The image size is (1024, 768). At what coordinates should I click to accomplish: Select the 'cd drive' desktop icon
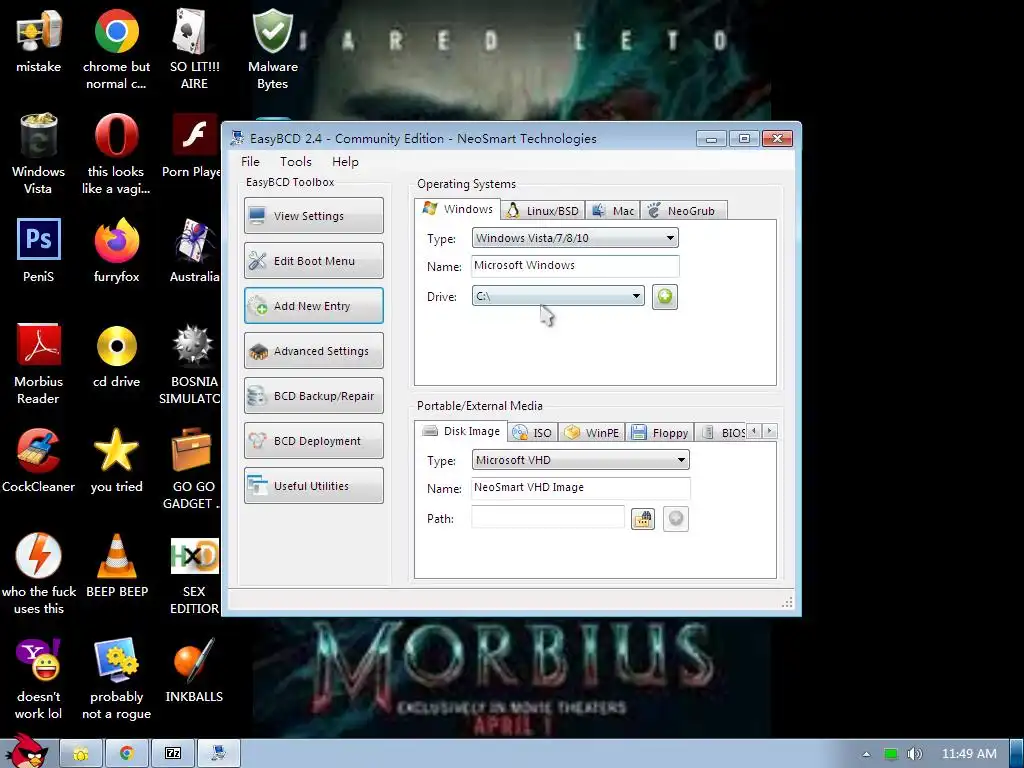[116, 356]
